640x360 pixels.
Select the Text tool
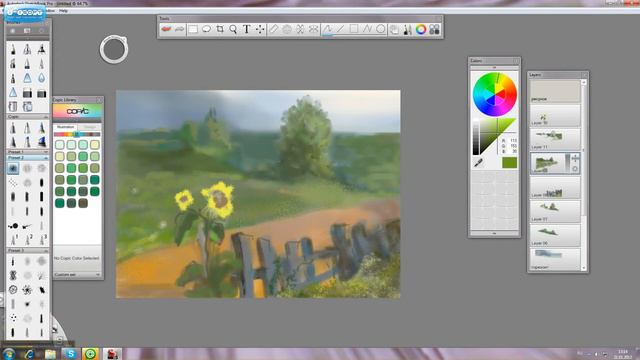247,29
